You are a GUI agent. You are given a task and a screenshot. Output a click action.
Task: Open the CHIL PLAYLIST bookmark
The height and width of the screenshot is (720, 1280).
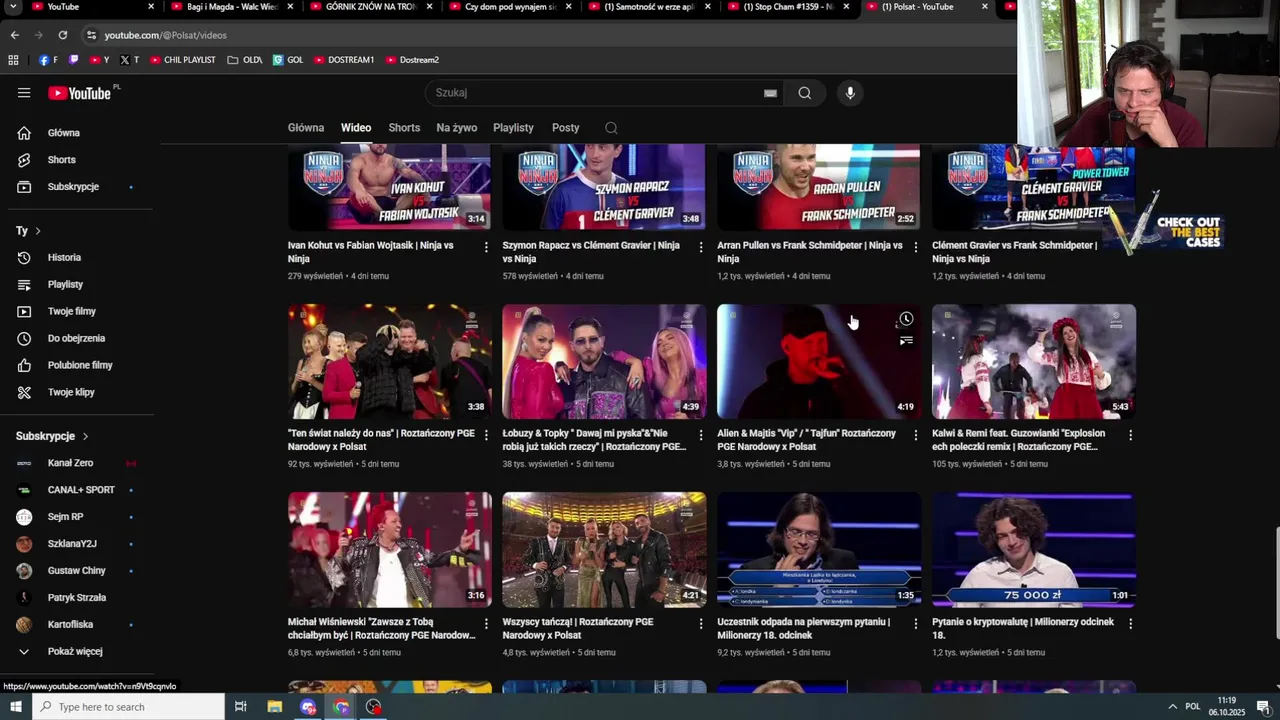pos(183,60)
